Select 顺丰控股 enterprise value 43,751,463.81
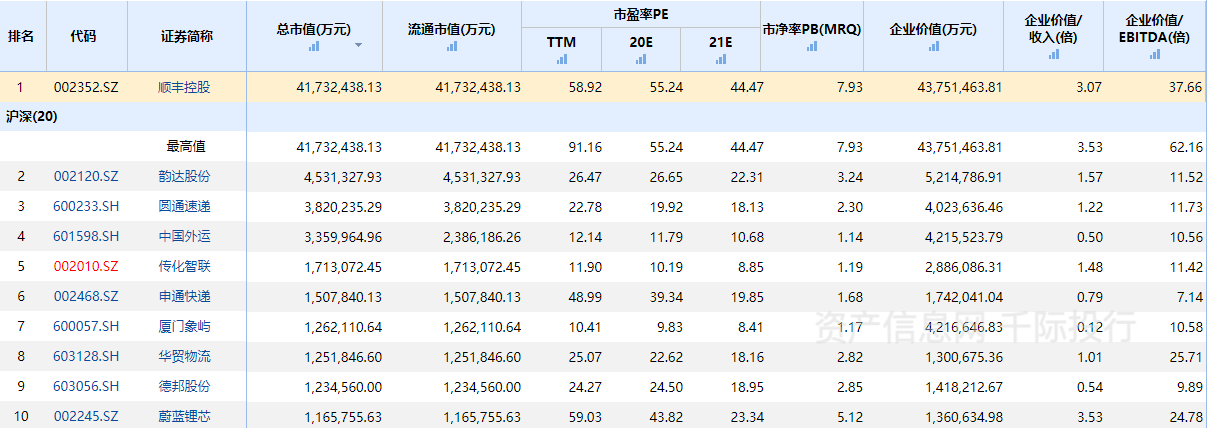 [x=959, y=87]
